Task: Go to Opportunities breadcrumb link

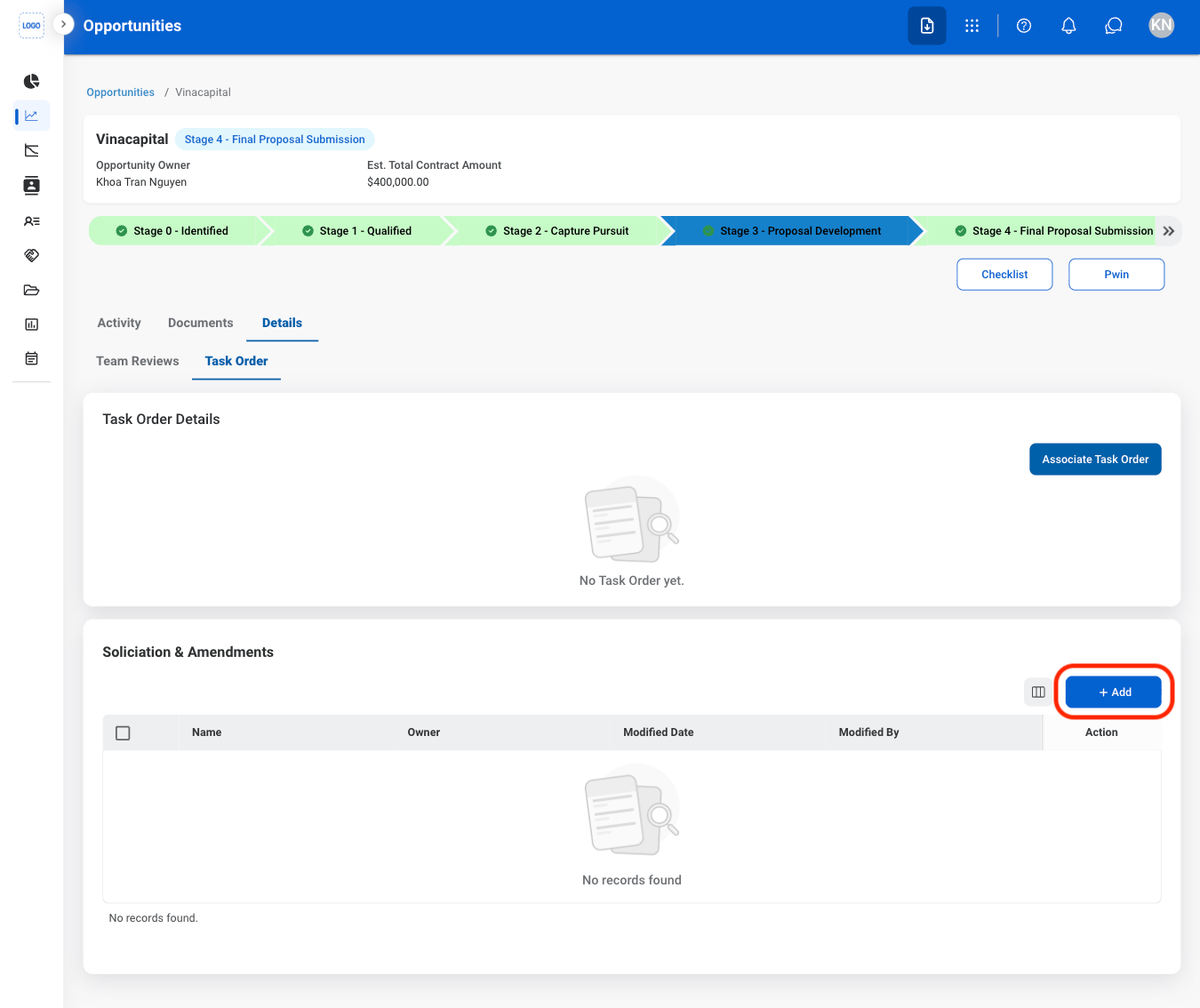Action: 121,92
